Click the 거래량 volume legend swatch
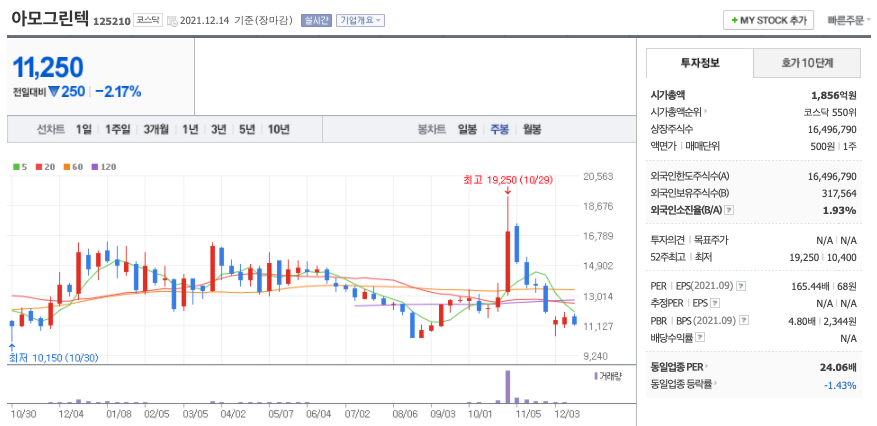Viewport: 877px width, 426px height. tap(596, 376)
